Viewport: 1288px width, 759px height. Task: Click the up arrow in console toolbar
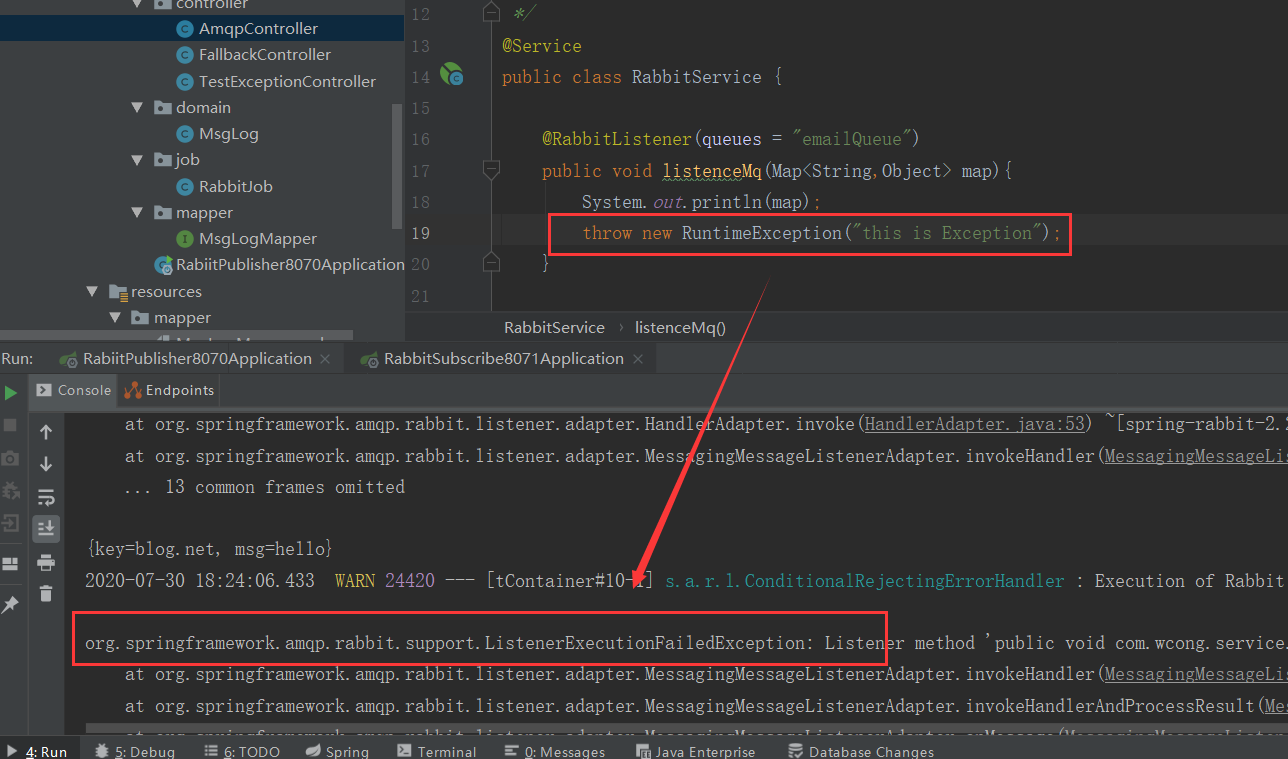click(x=46, y=432)
